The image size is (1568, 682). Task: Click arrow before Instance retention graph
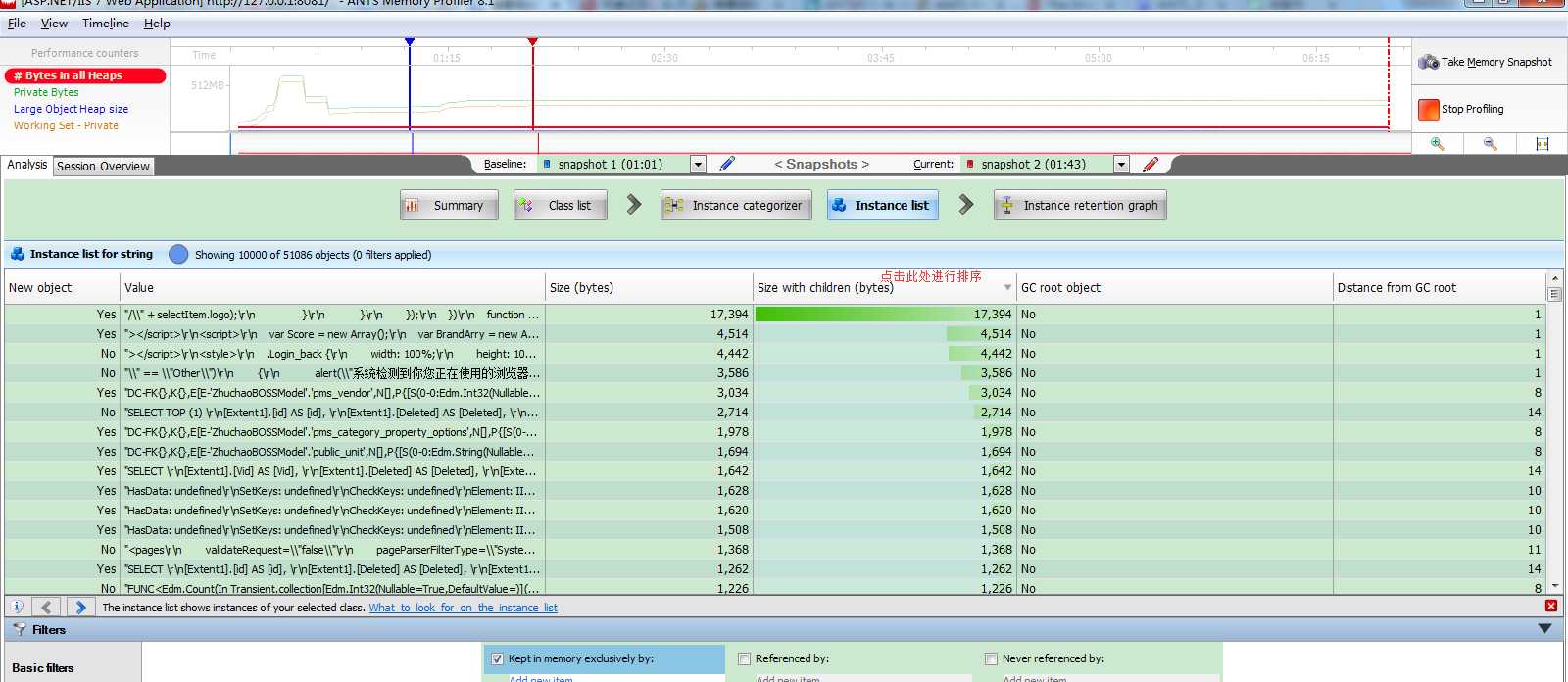pyautogui.click(x=966, y=205)
